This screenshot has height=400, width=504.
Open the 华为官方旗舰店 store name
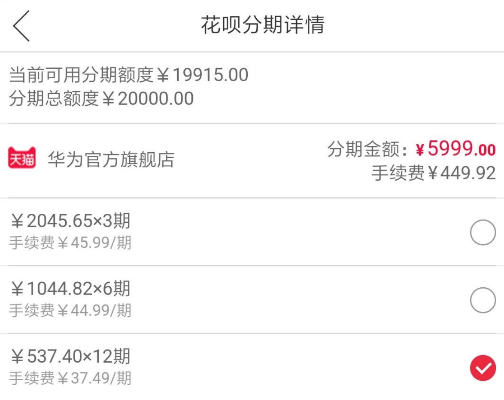tap(111, 159)
